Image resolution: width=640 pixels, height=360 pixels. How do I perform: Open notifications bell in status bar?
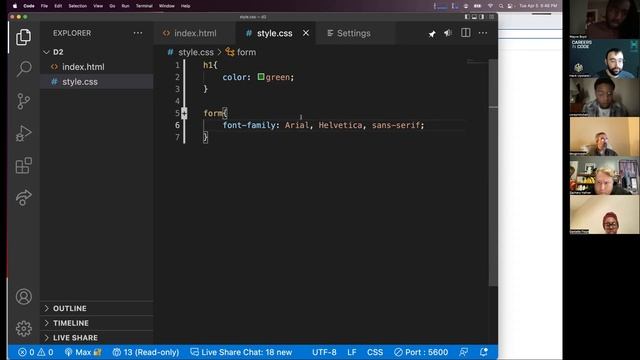[484, 352]
